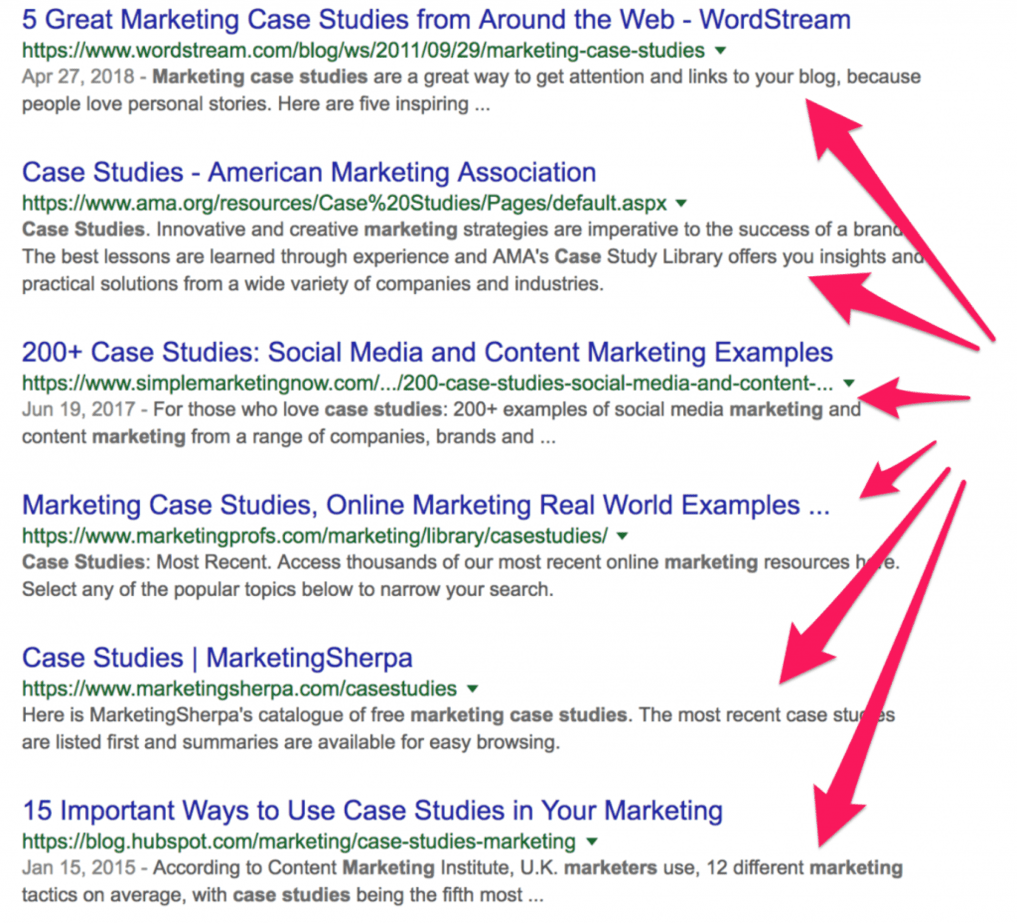Expand the dropdown arrow beside the marketingprofs.com URL
The height and width of the screenshot is (924, 1017).
(622, 536)
